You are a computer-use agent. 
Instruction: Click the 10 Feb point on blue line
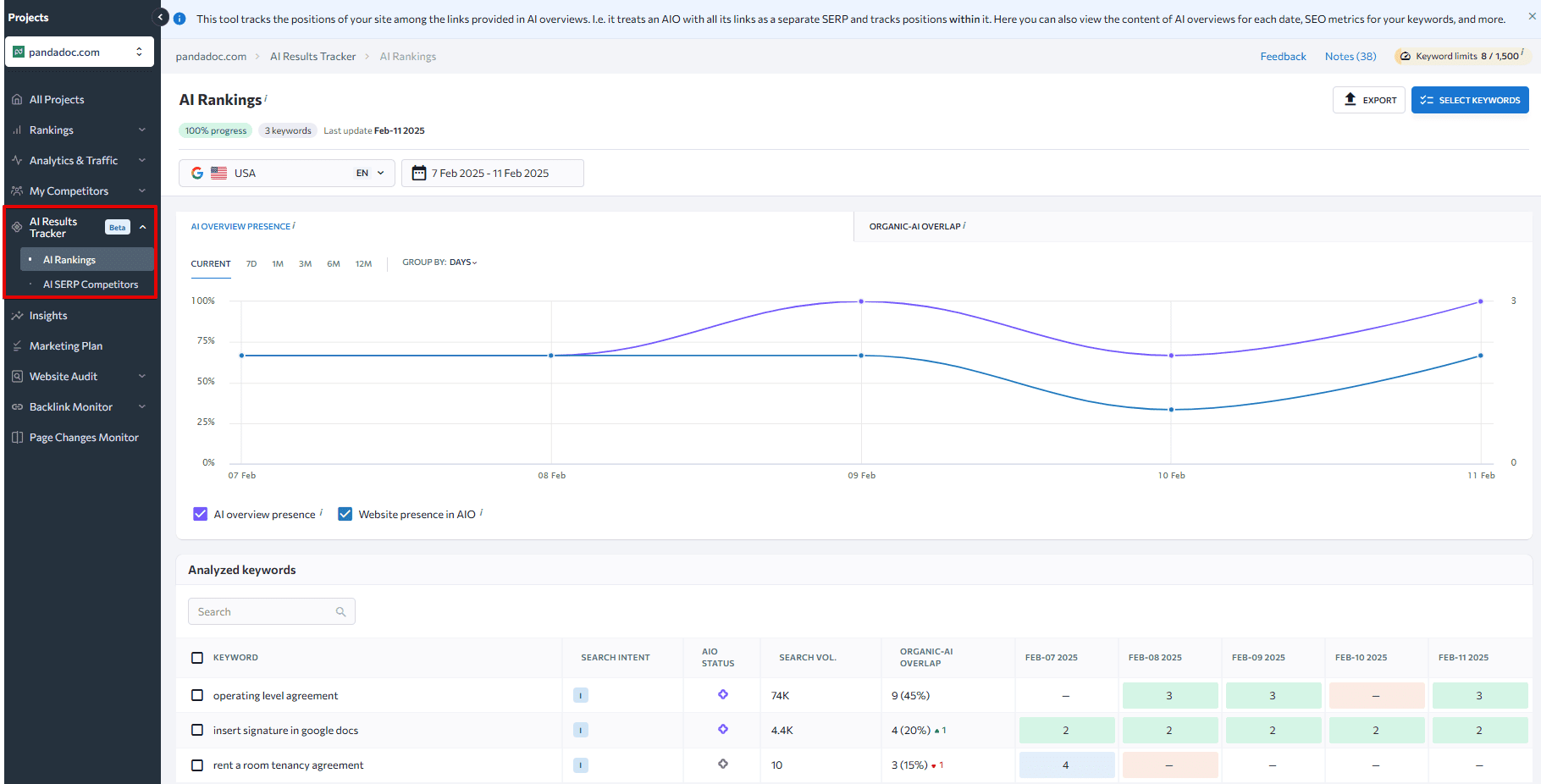[x=1171, y=410]
